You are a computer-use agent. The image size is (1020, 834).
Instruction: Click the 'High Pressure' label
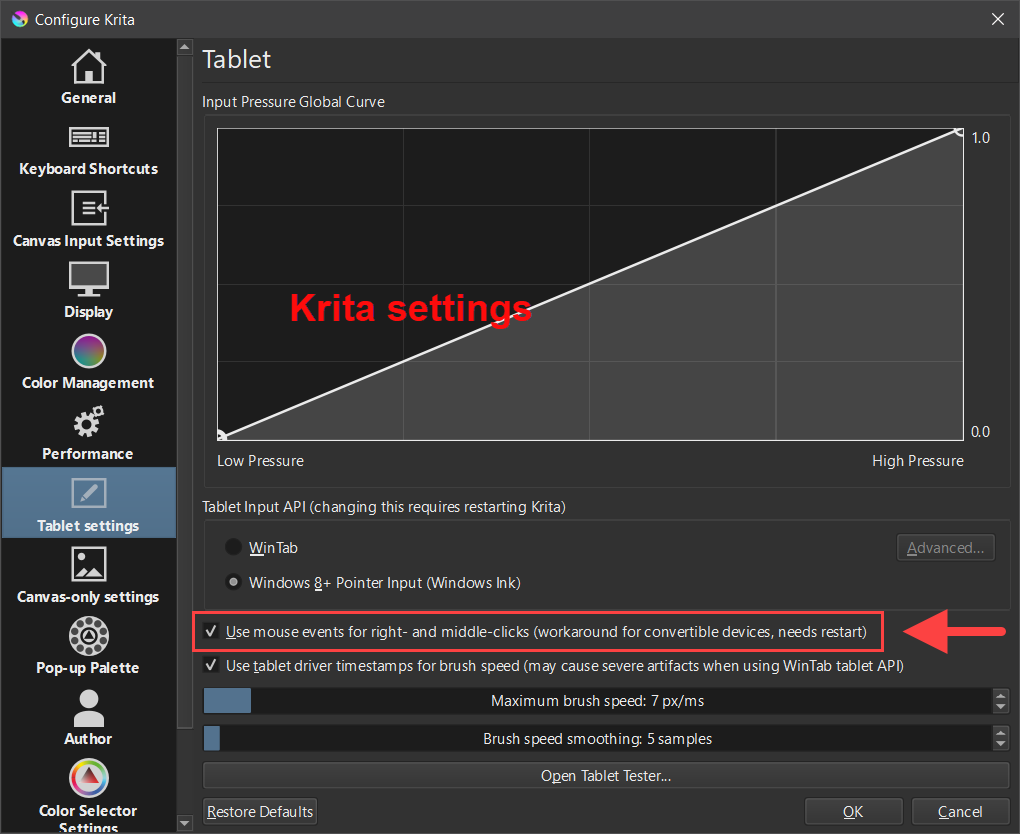pyautogui.click(x=918, y=461)
